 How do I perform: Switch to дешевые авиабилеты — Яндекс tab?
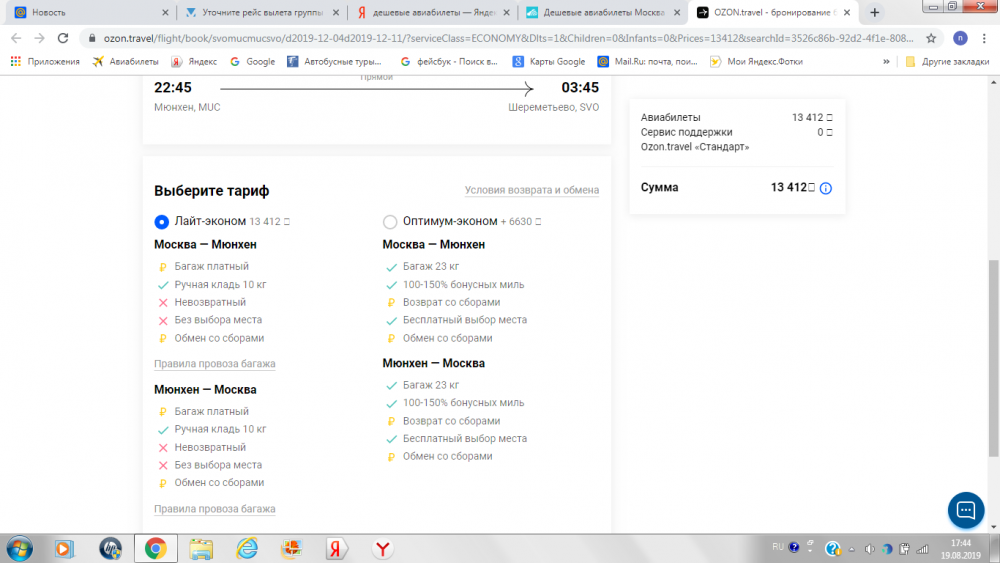[x=432, y=13]
